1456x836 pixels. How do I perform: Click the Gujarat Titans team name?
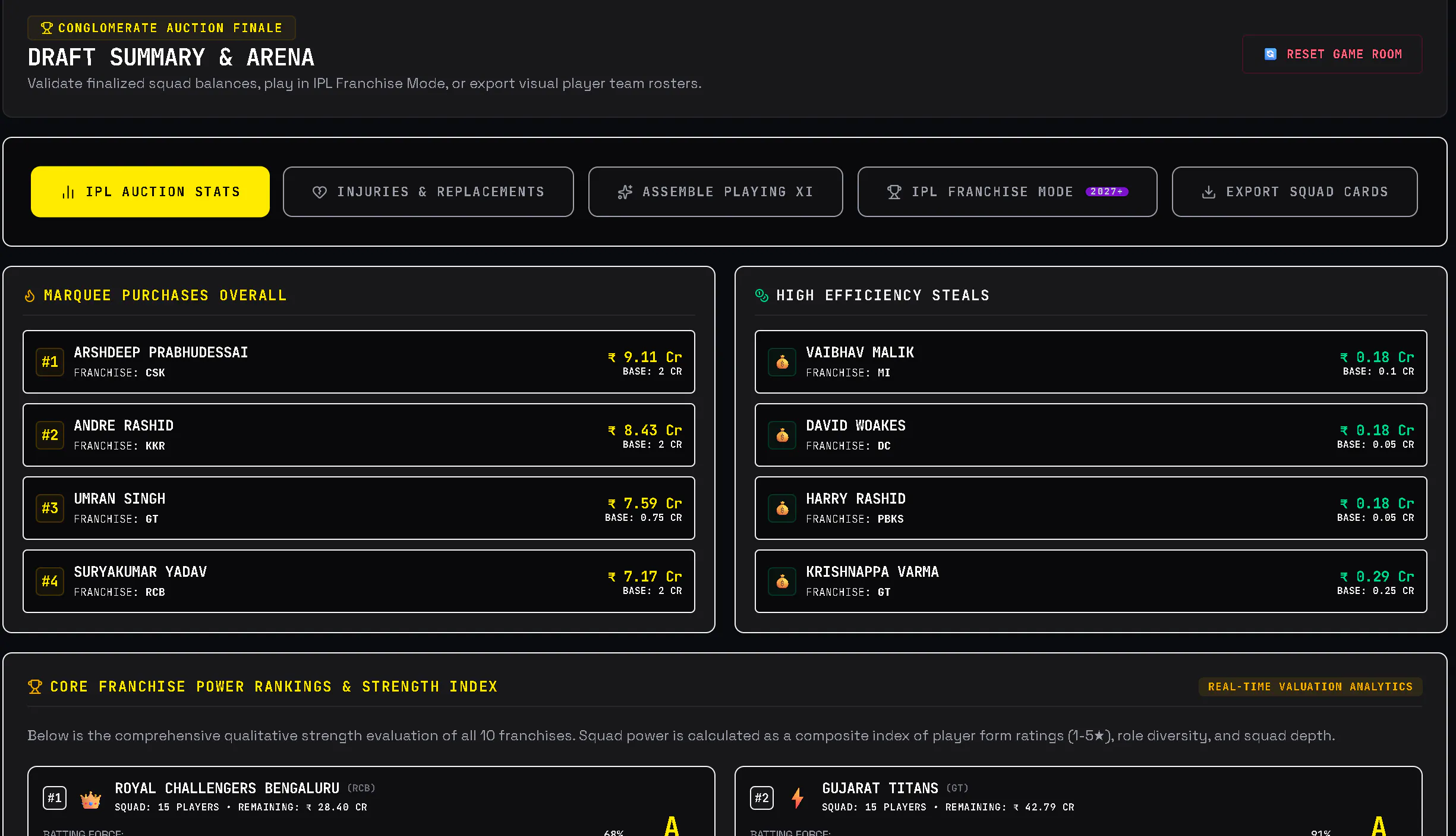(880, 788)
